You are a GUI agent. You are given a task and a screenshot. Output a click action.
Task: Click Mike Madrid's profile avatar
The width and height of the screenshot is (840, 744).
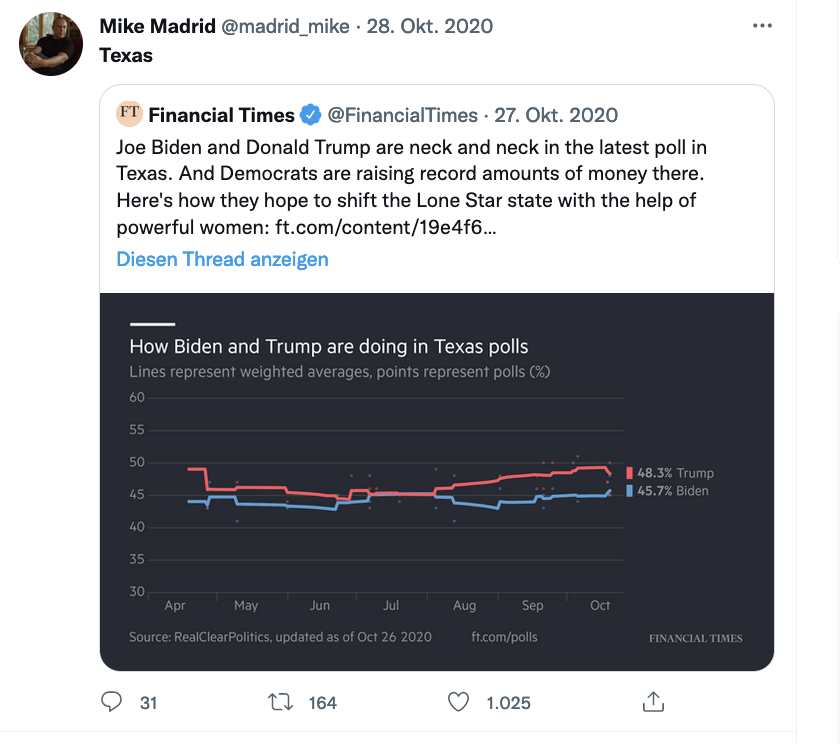(51, 44)
